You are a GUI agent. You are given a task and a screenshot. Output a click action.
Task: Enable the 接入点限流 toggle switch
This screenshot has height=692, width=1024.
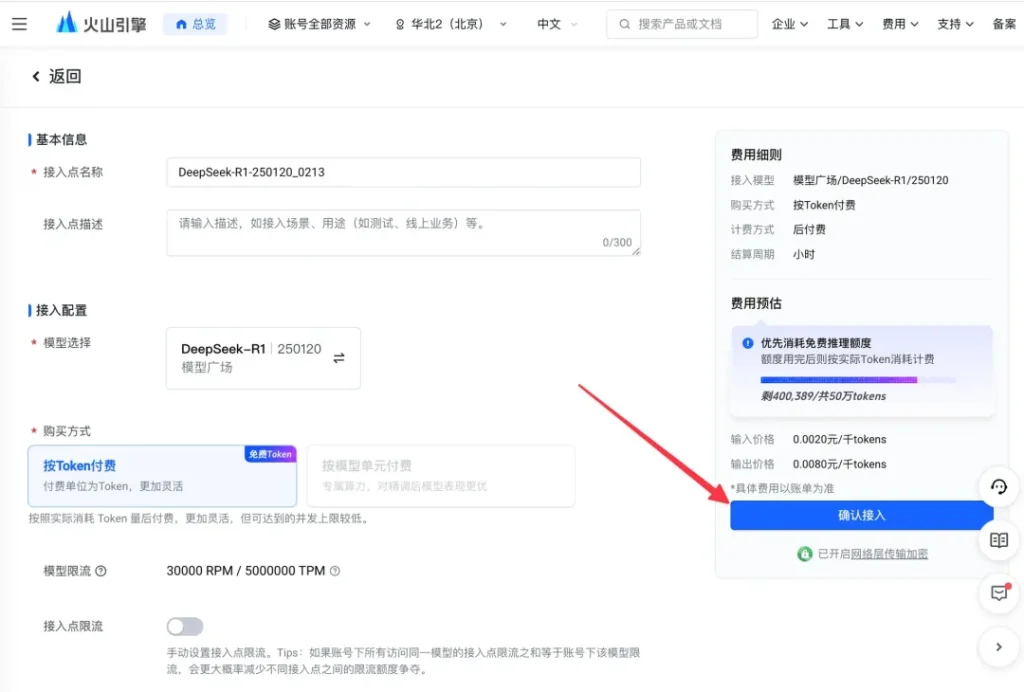185,626
